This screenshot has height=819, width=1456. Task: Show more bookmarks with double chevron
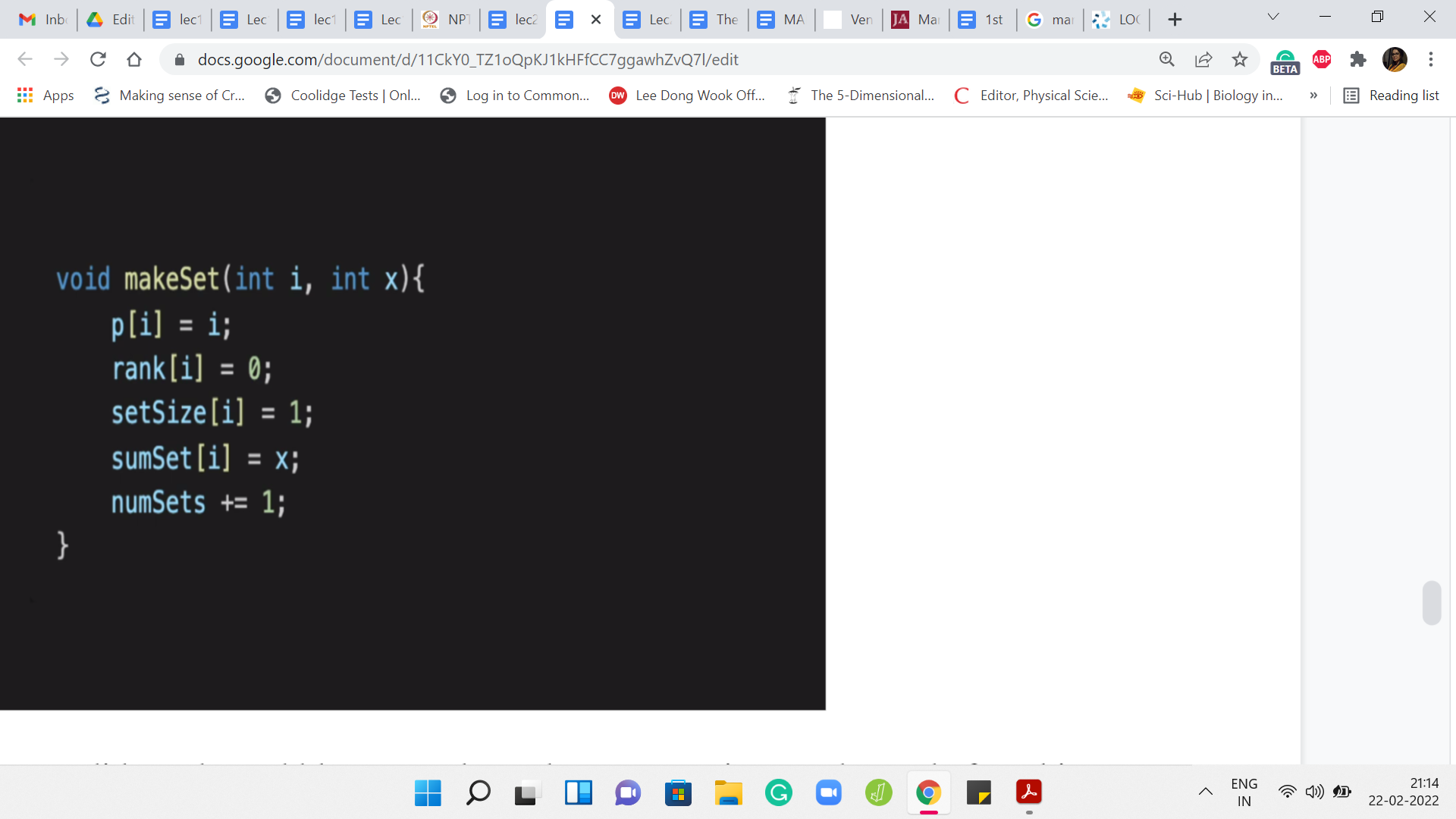[x=1313, y=96]
